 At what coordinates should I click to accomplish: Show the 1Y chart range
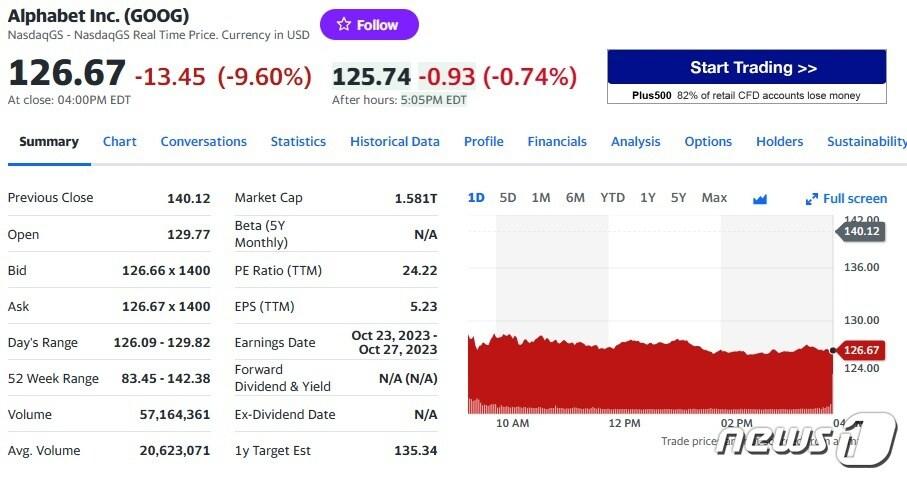(648, 198)
